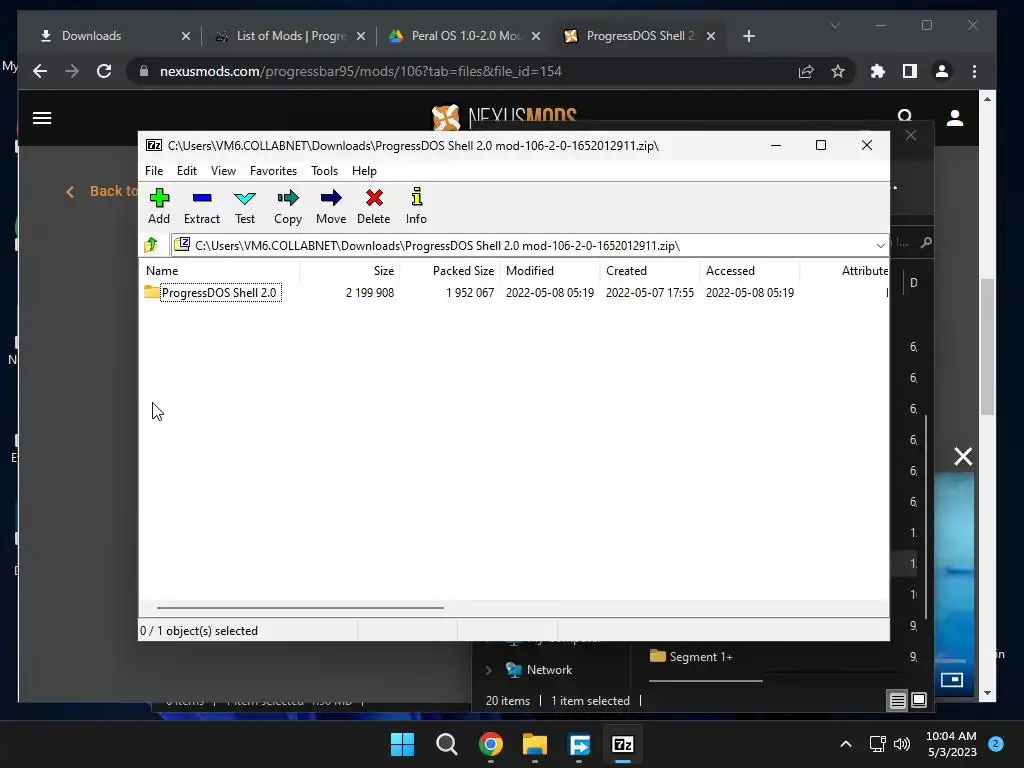Run Test on the archive

pos(245,206)
